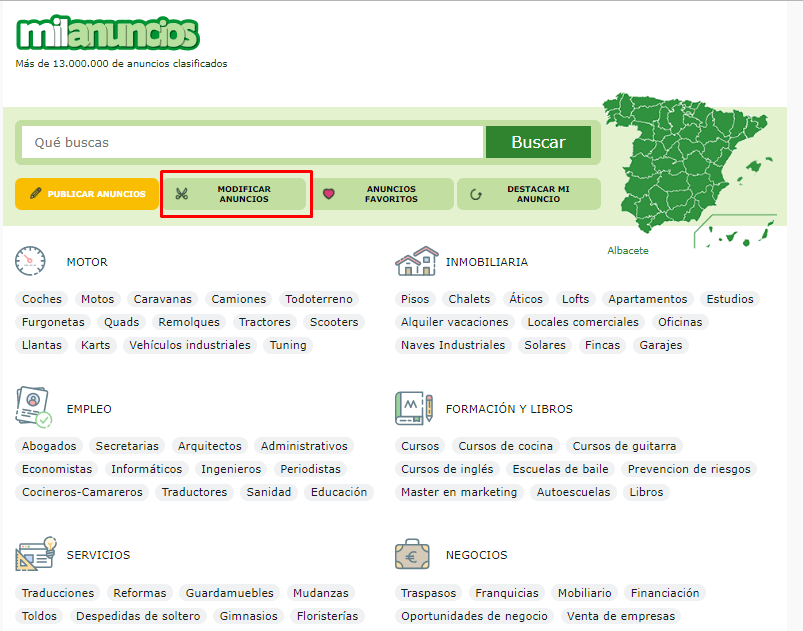Viewport: 803px width, 631px height.
Task: Select the Todoterreno tag
Action: (319, 299)
